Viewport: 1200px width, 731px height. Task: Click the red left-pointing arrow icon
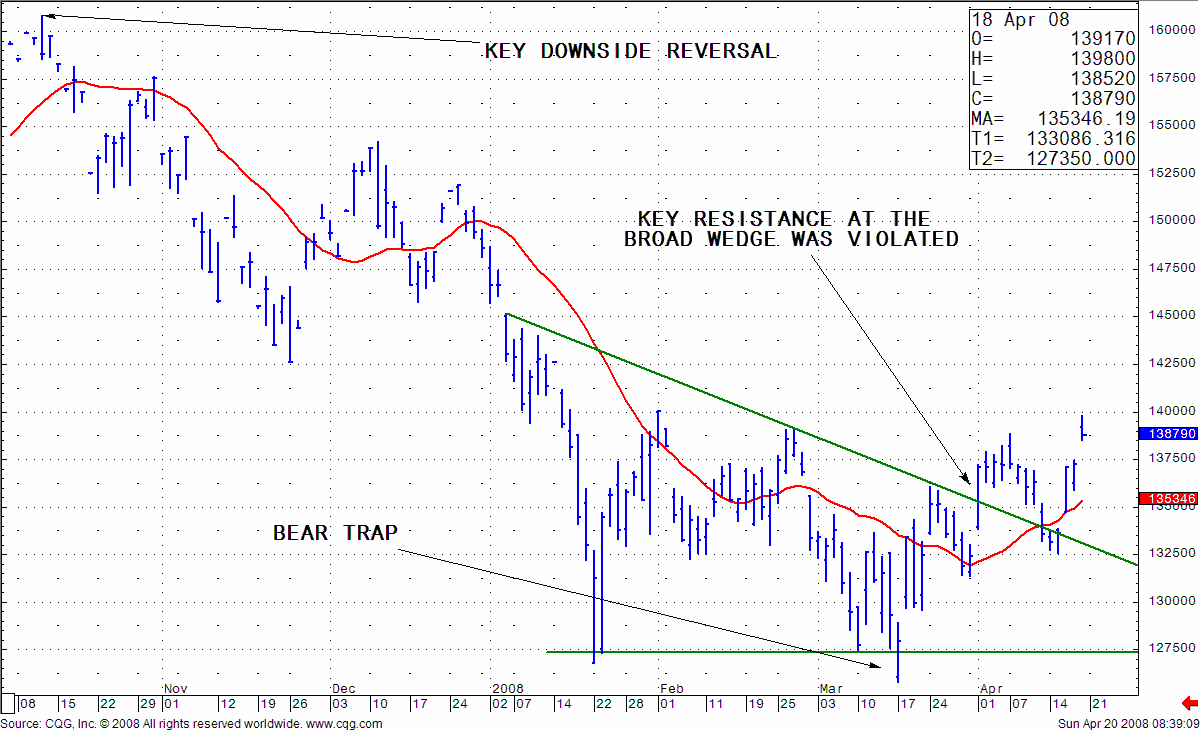(1189, 703)
